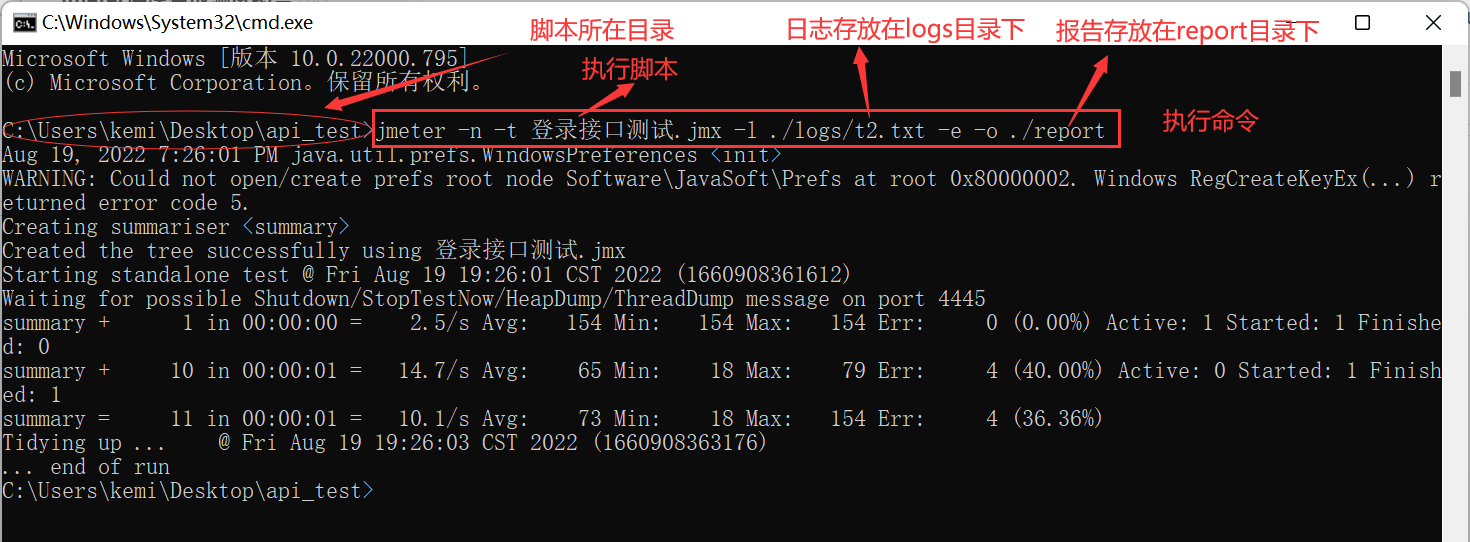Viewport: 1470px width, 542px height.
Task: Click the java.util.prefs.WindowsPreferences line
Action: pyautogui.click(x=392, y=155)
